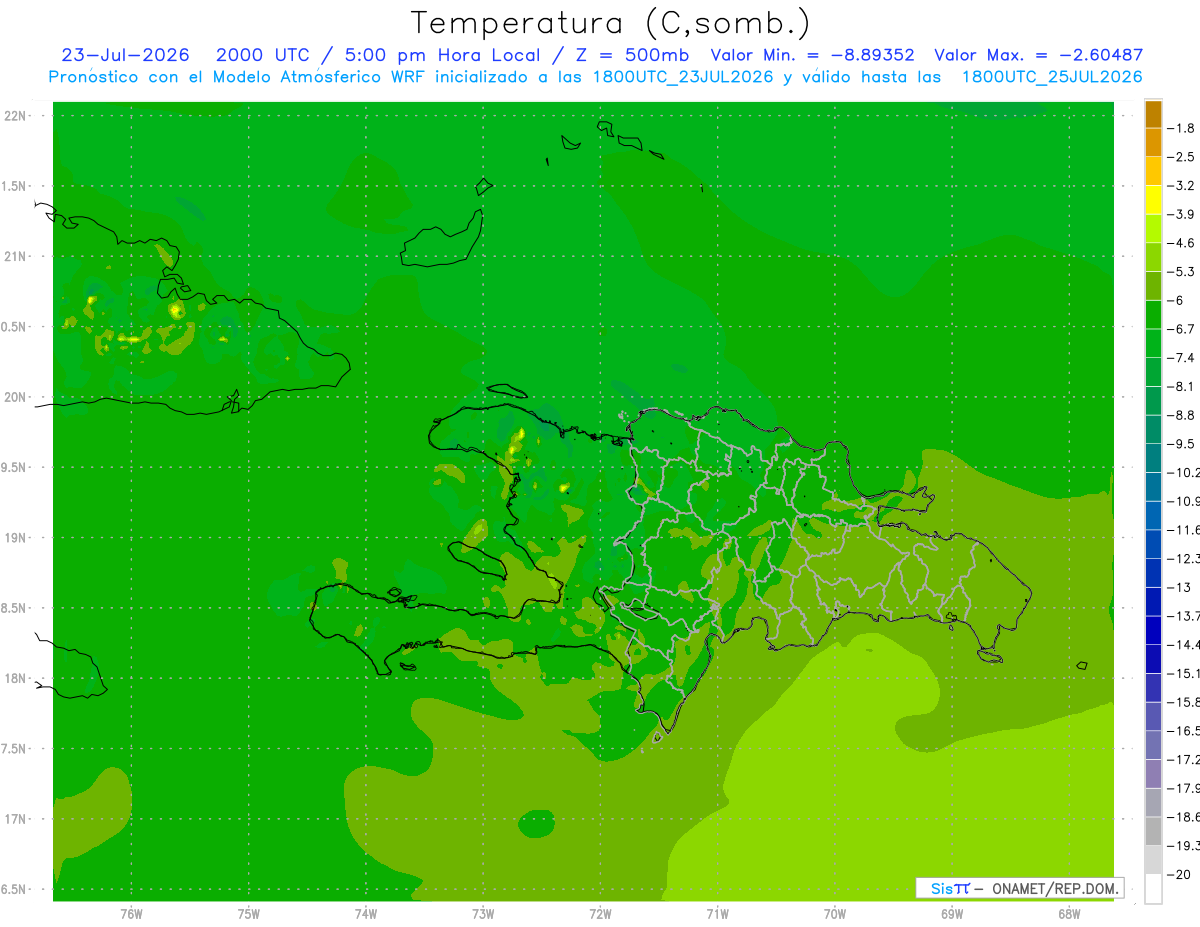Click the '1.5N' latitude label
This screenshot has height=927, width=1200.
(15, 186)
